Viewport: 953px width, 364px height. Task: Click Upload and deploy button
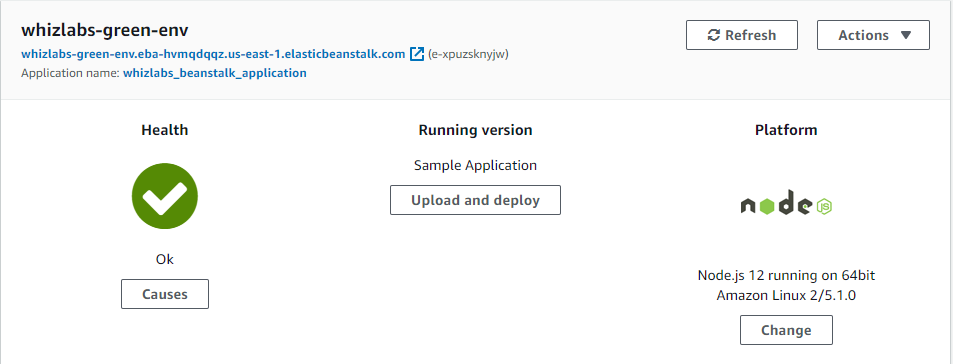click(475, 200)
